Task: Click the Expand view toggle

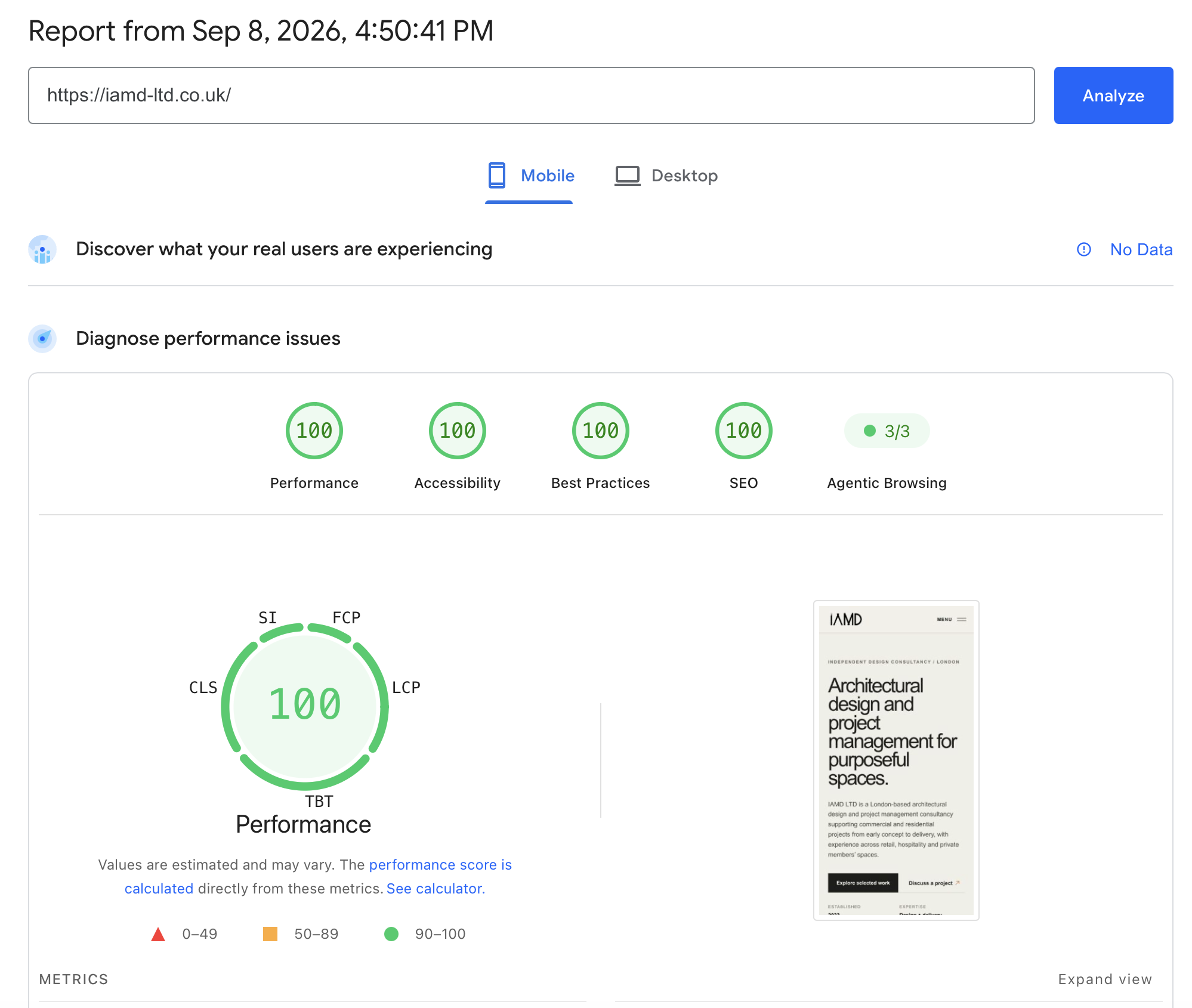Action: (1105, 979)
